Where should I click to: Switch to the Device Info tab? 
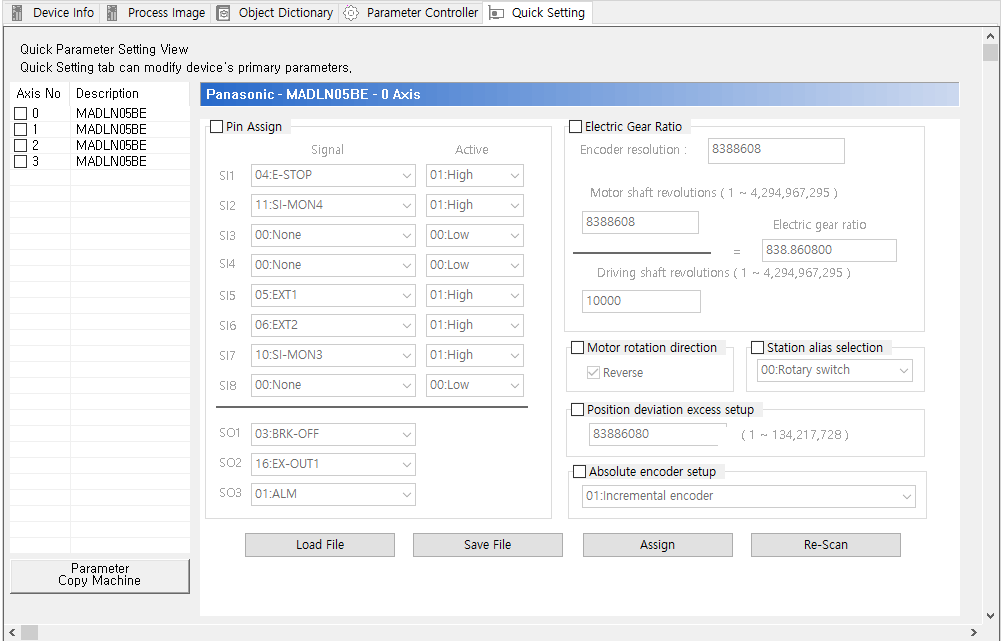pyautogui.click(x=53, y=13)
